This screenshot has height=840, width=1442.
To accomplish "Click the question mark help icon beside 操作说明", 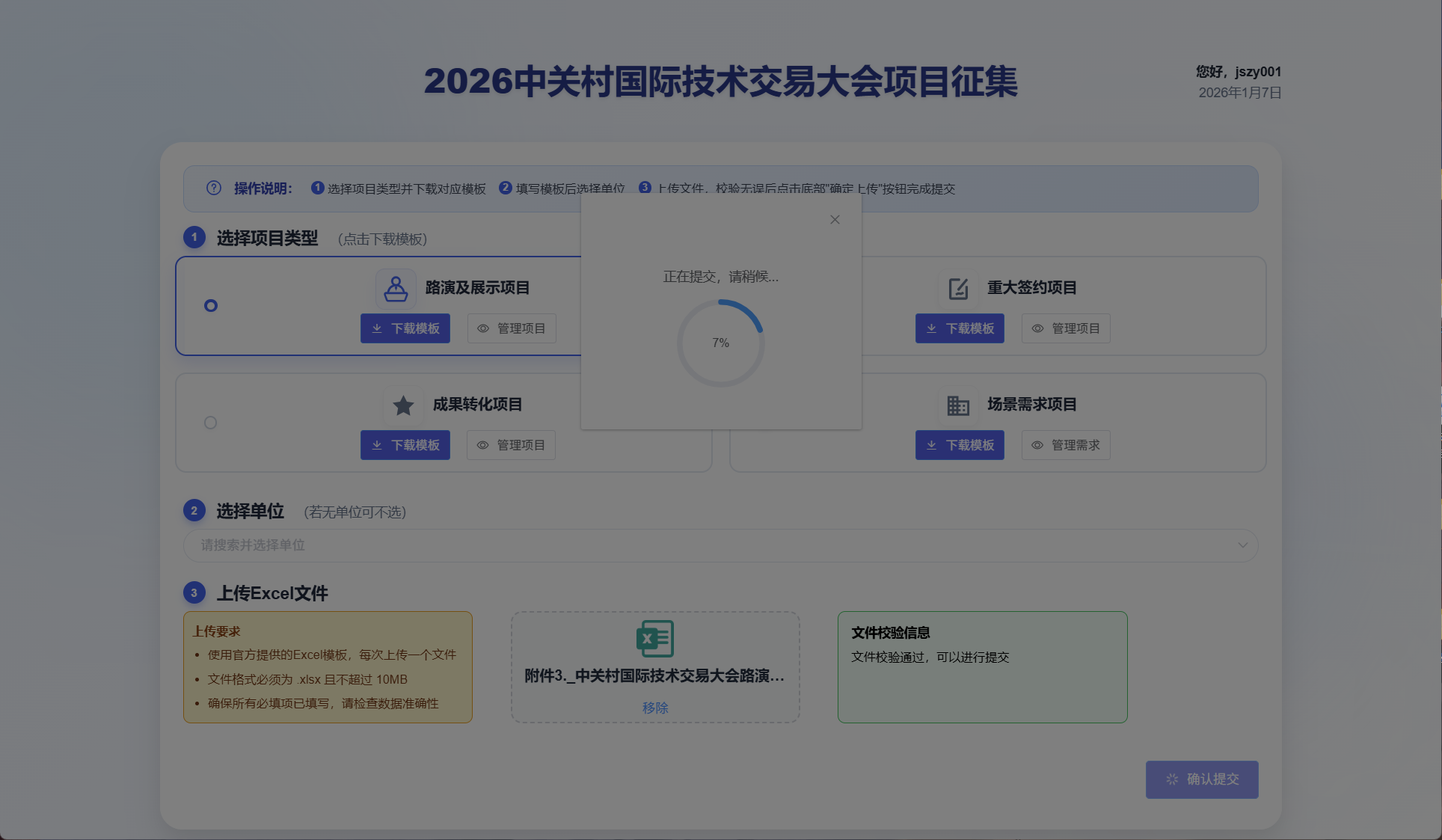I will coord(214,188).
